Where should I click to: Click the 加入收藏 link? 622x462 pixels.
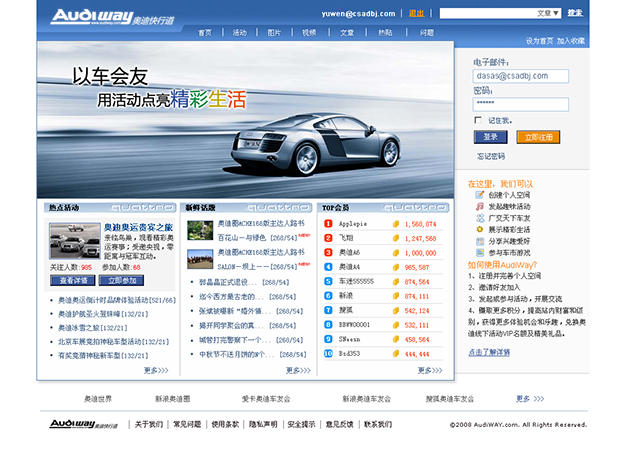570,40
